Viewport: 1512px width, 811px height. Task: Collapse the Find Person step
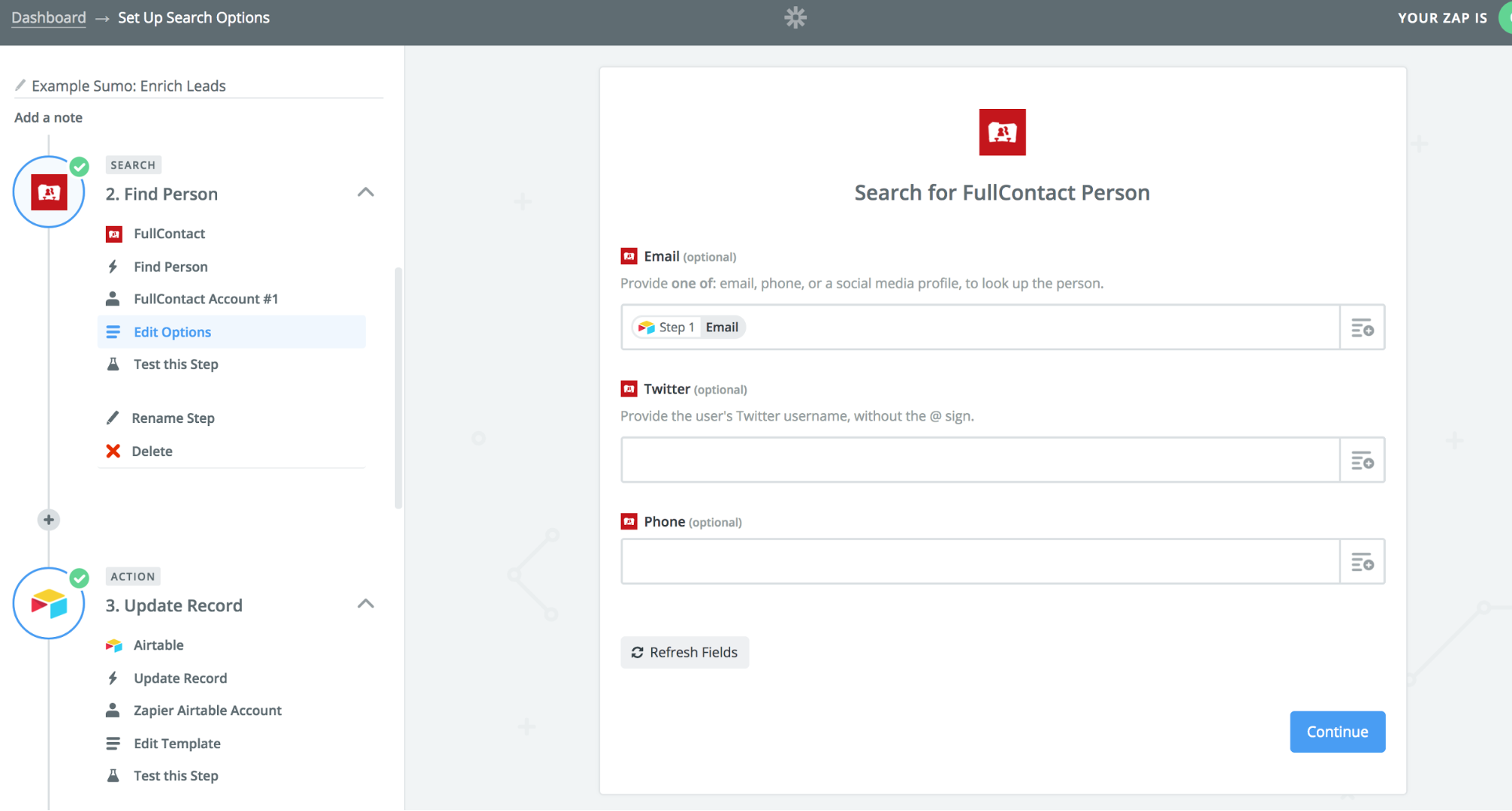coord(365,193)
